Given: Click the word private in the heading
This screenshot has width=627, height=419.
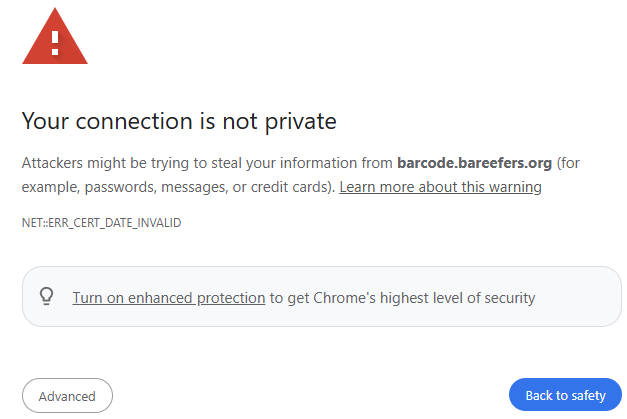Looking at the screenshot, I should pyautogui.click(x=301, y=122).
